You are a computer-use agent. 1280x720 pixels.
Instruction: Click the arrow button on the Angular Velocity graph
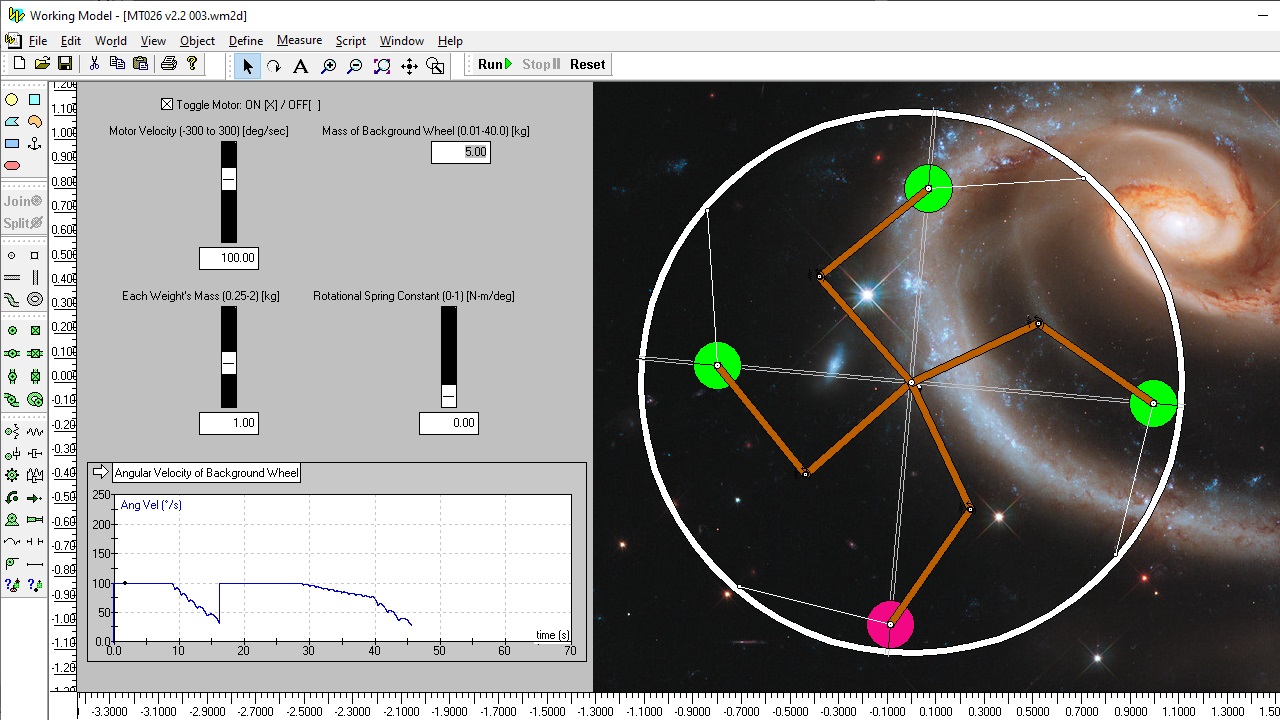click(100, 472)
